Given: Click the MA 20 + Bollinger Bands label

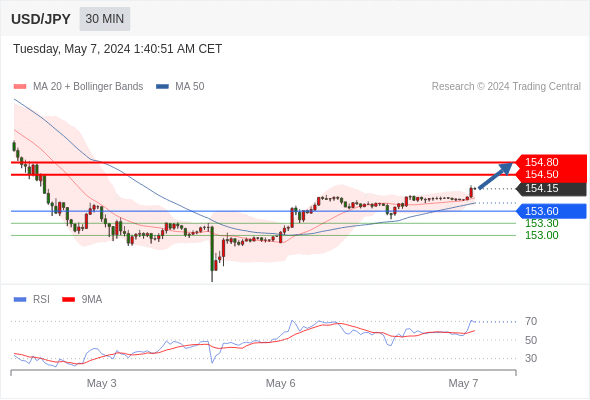Looking at the screenshot, I should (x=88, y=87).
